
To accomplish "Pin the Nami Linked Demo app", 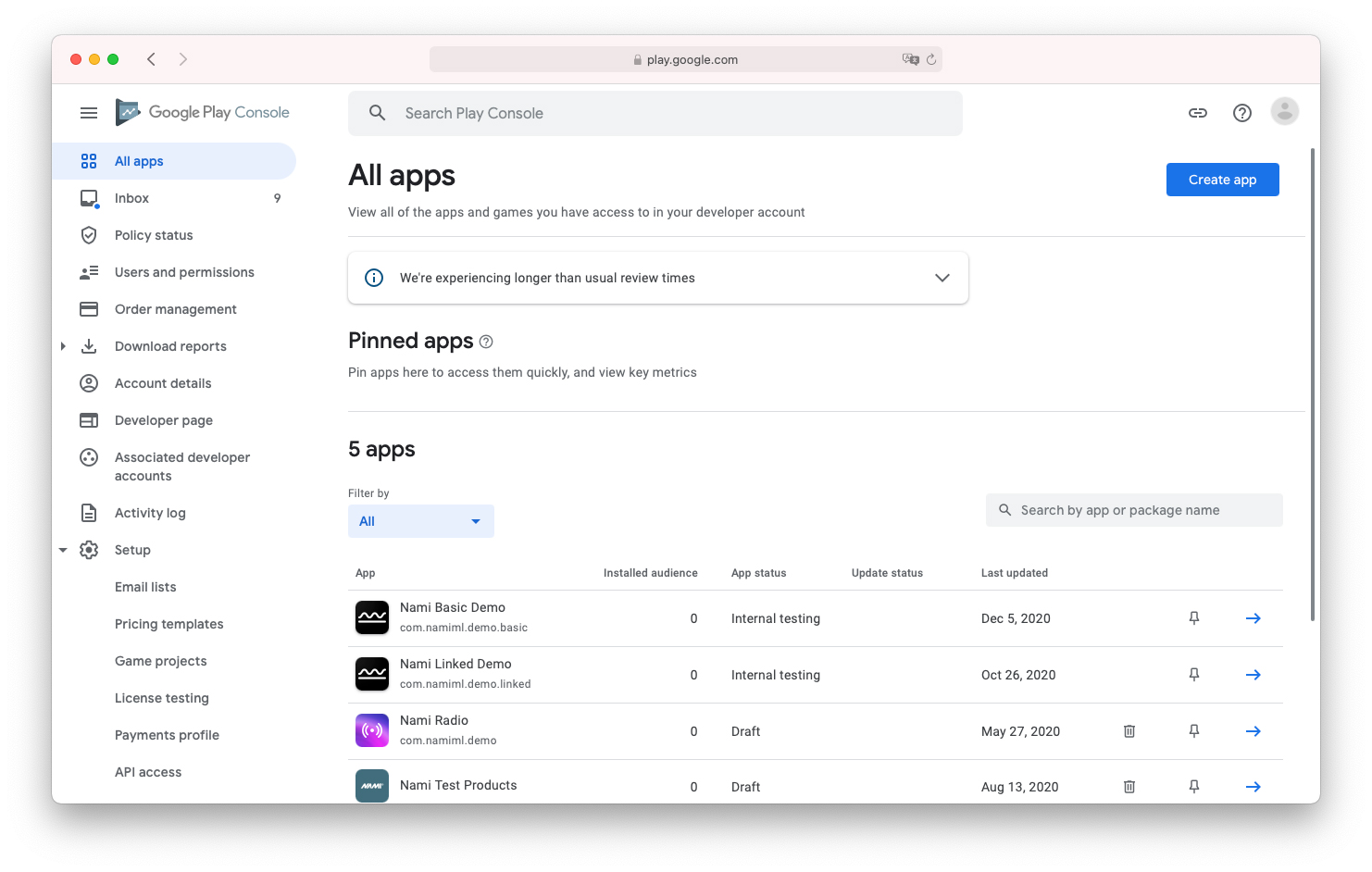I will coord(1194,675).
